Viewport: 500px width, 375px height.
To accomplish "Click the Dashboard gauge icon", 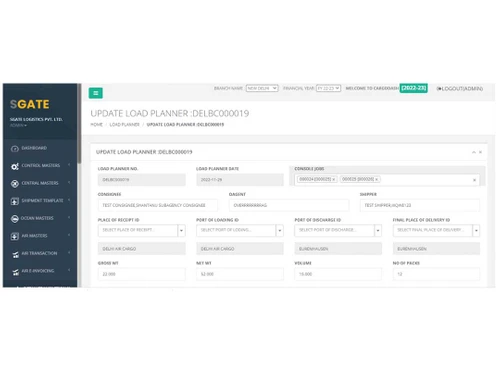I will [x=15, y=149].
